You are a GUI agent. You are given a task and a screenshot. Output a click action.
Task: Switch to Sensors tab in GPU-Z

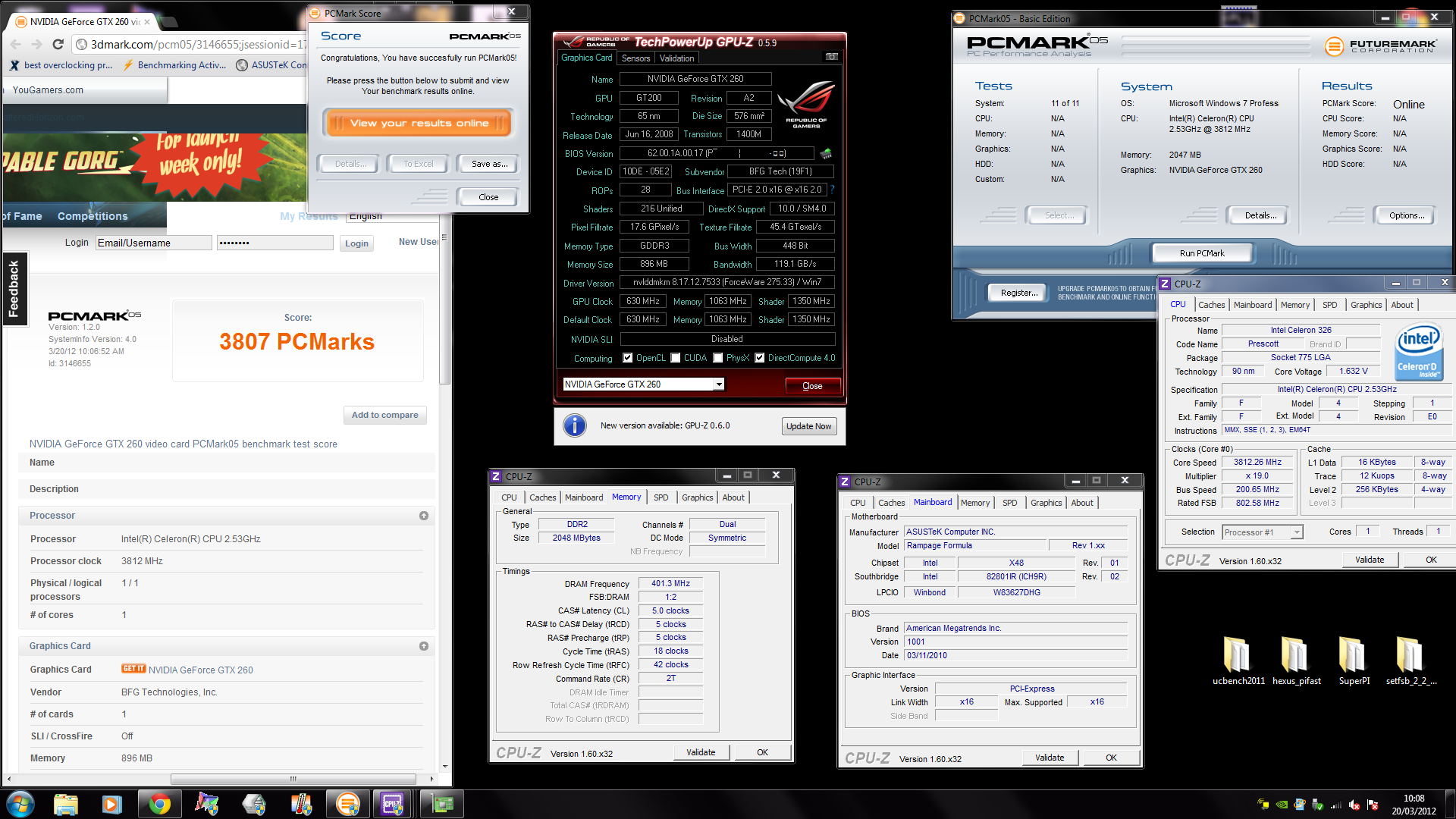pyautogui.click(x=635, y=58)
